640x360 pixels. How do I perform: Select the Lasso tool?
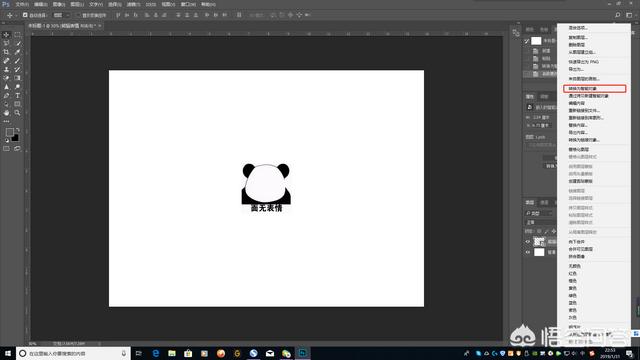tap(6, 43)
